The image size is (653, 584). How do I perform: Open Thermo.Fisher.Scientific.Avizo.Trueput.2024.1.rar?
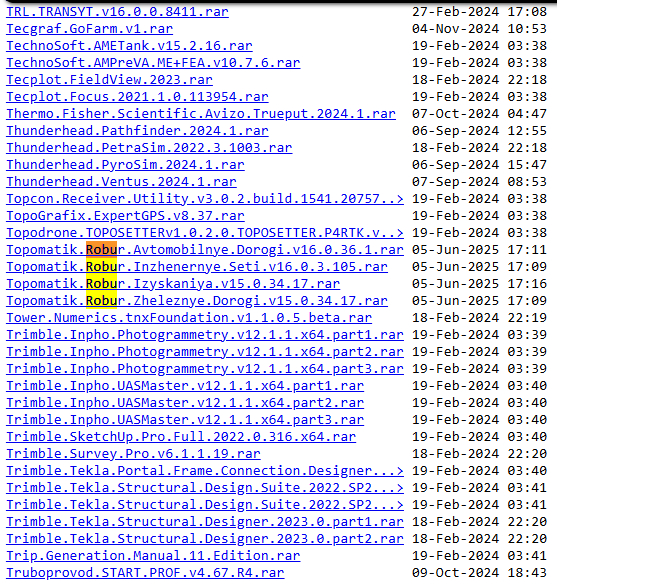tap(201, 114)
